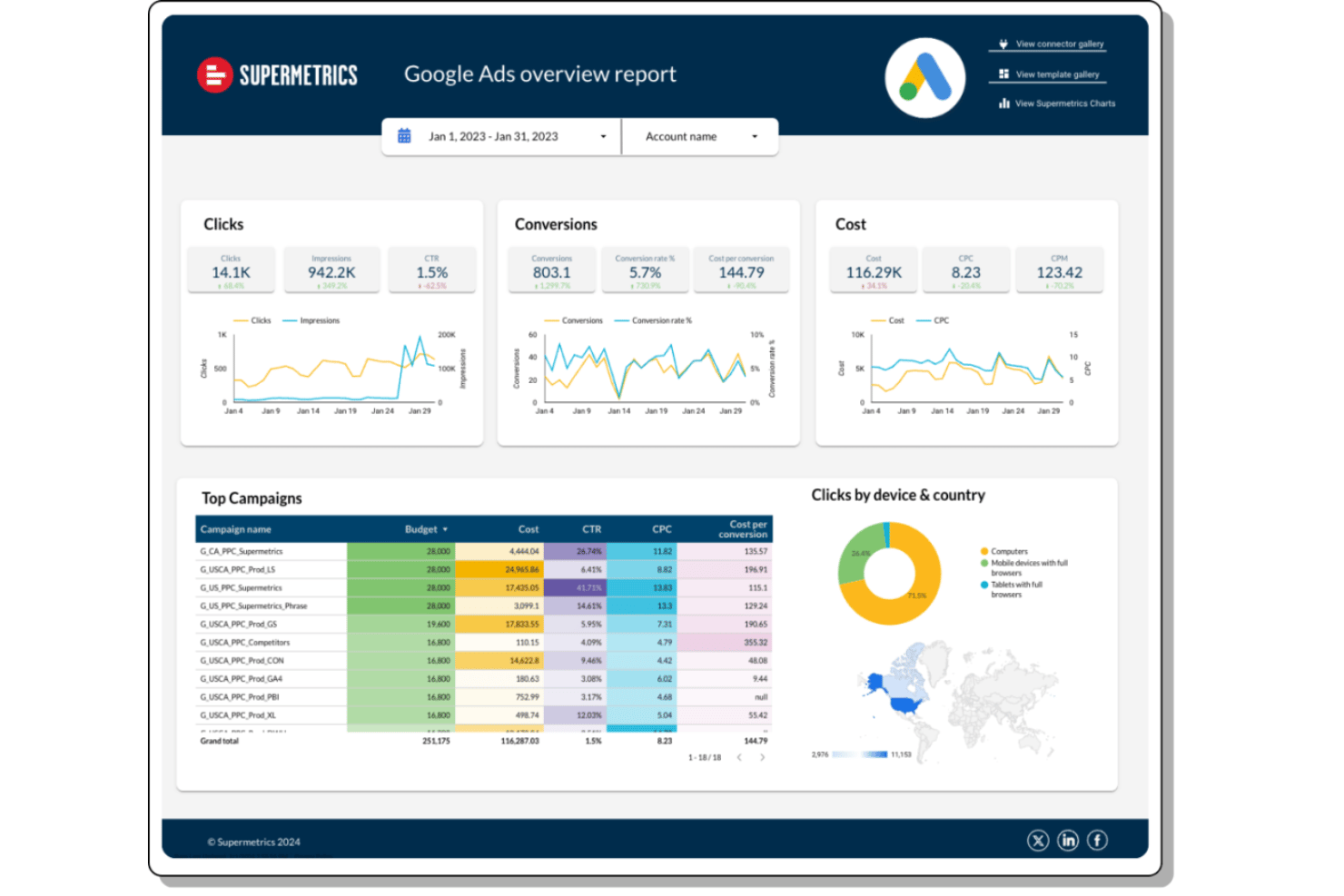Click the map color scale bar 2,976 to 11,153

click(x=859, y=754)
